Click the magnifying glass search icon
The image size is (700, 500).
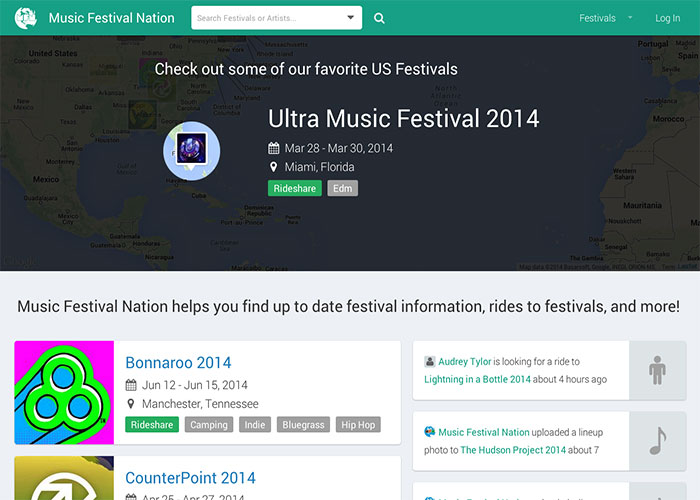click(x=379, y=18)
